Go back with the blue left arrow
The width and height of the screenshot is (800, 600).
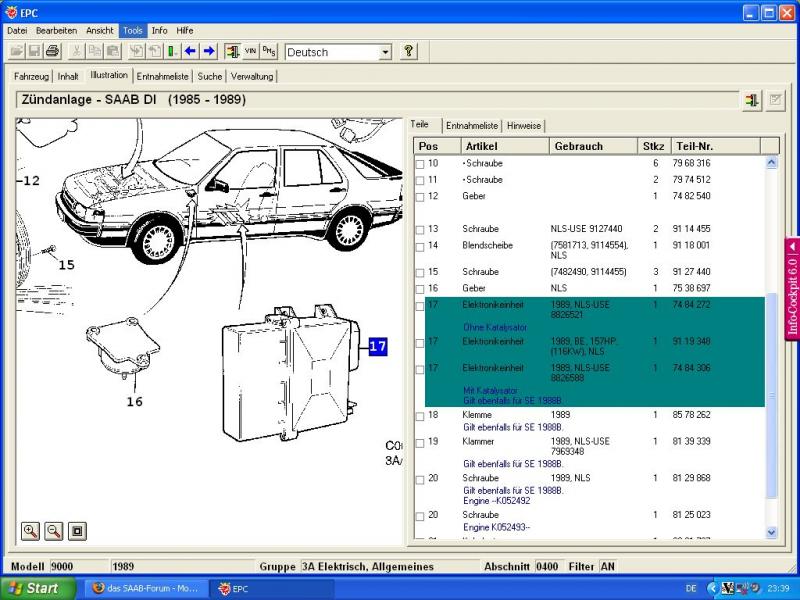click(191, 51)
